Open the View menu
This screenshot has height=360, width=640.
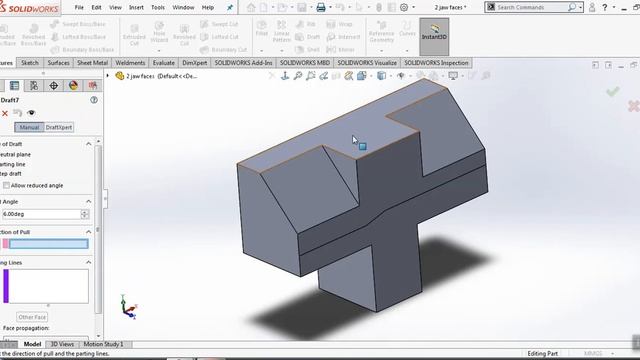point(115,7)
